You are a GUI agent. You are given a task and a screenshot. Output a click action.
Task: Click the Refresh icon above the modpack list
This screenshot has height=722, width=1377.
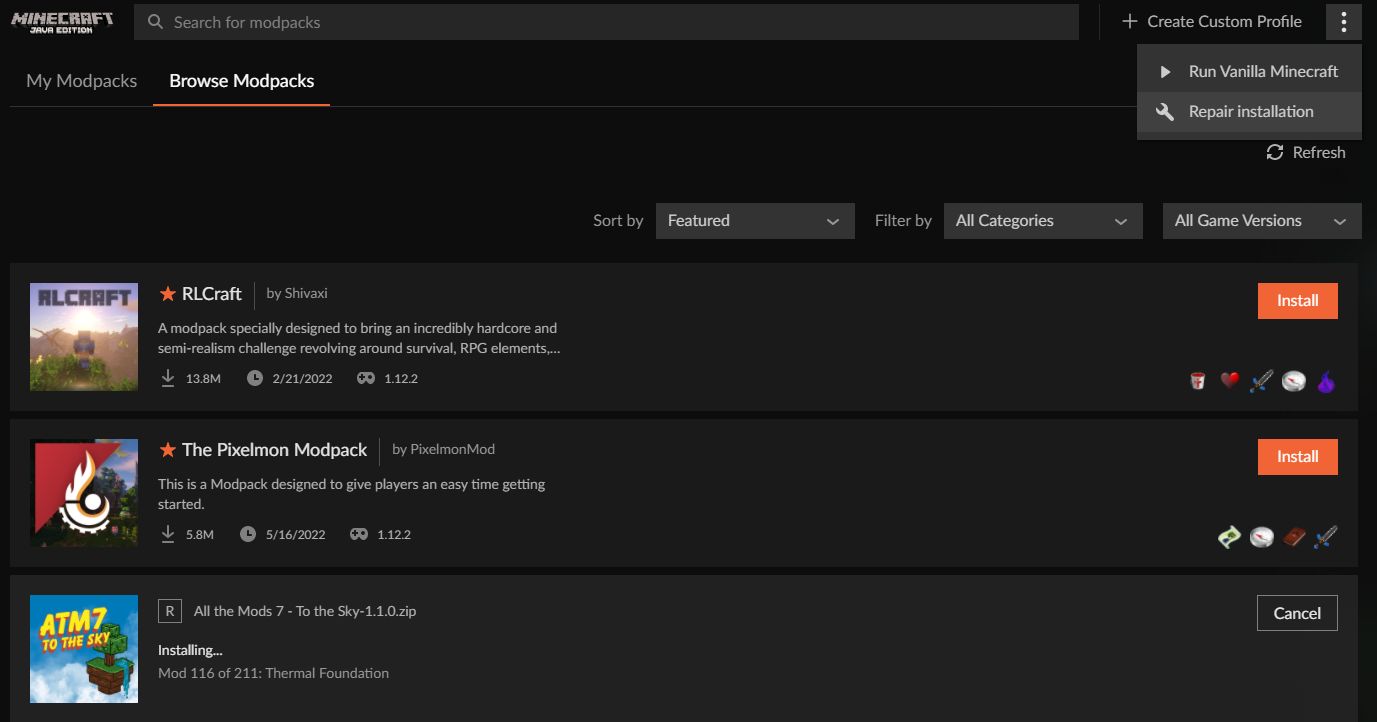pyautogui.click(x=1275, y=152)
